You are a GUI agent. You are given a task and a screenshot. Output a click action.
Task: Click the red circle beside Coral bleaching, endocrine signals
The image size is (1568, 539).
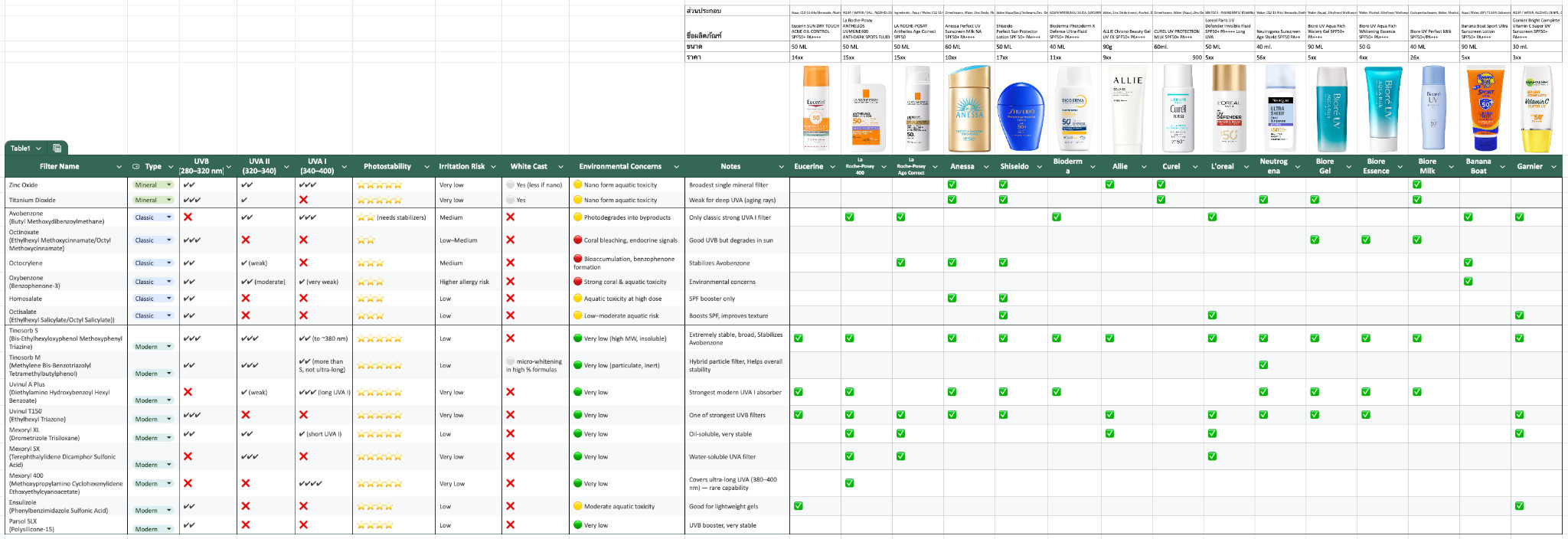coord(578,240)
